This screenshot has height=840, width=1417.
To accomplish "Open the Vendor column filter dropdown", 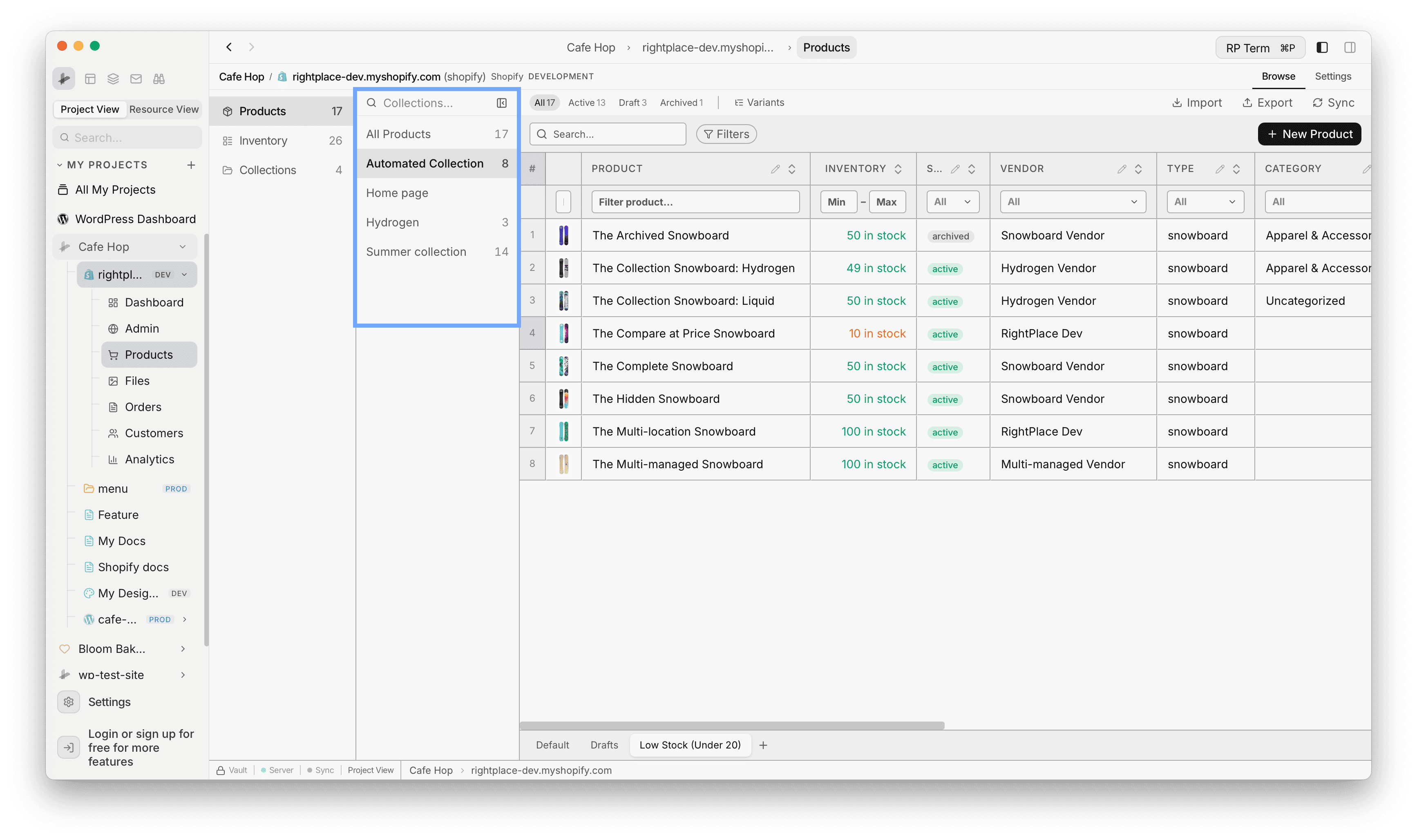I will [1072, 201].
